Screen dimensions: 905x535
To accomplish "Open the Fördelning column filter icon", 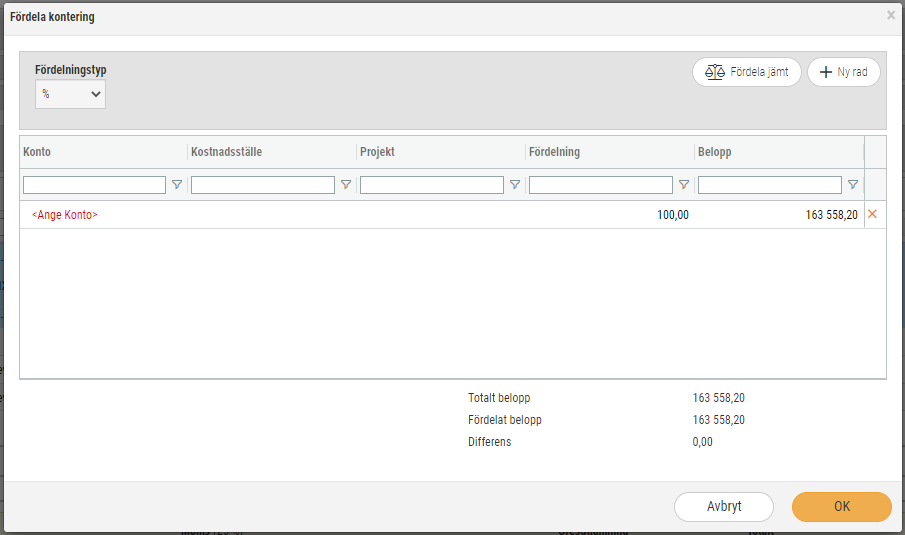I will [x=684, y=185].
